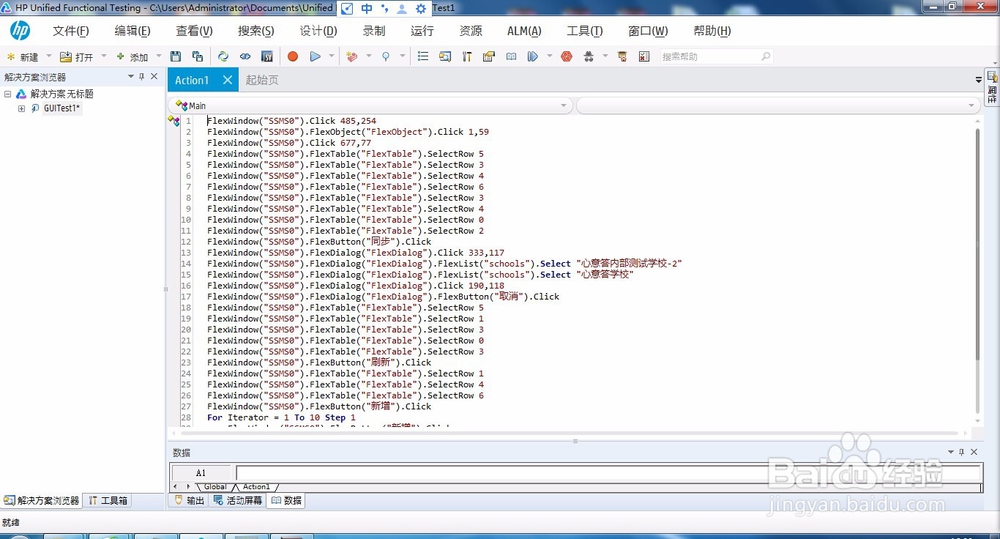This screenshot has height=539, width=1000.
Task: Click the bulleted list icon in the toolbar
Action: click(423, 57)
